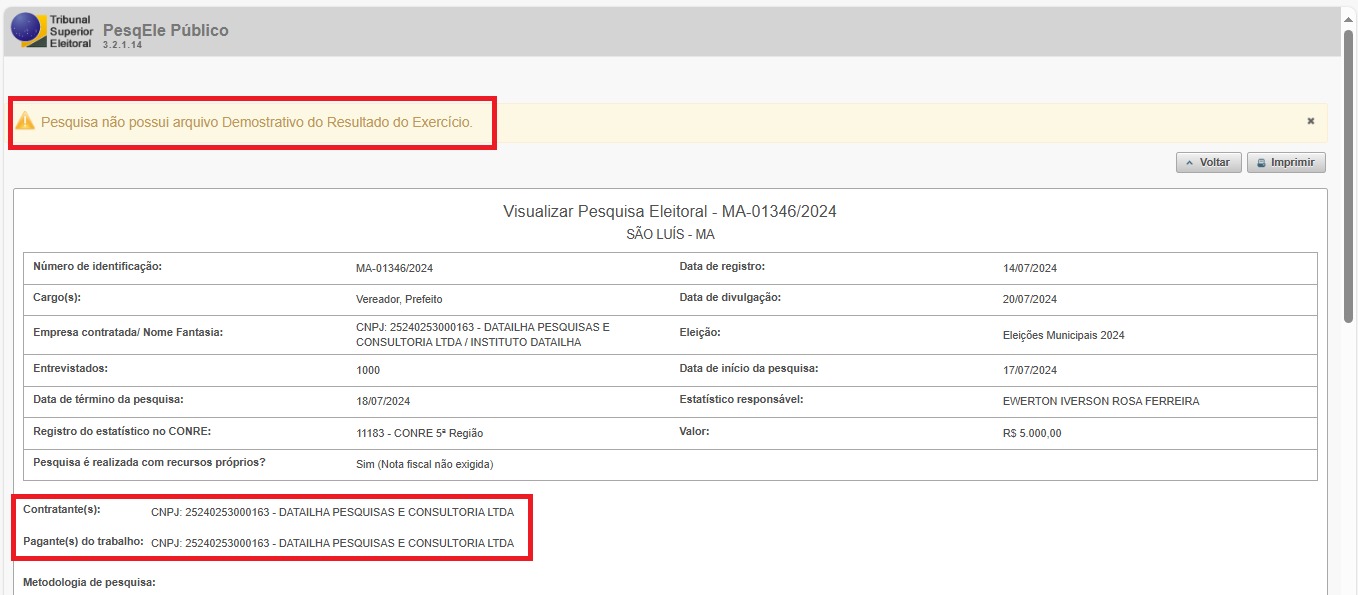The width and height of the screenshot is (1358, 595).
Task: Click the research start date 17/07/2024
Action: (x=1030, y=370)
